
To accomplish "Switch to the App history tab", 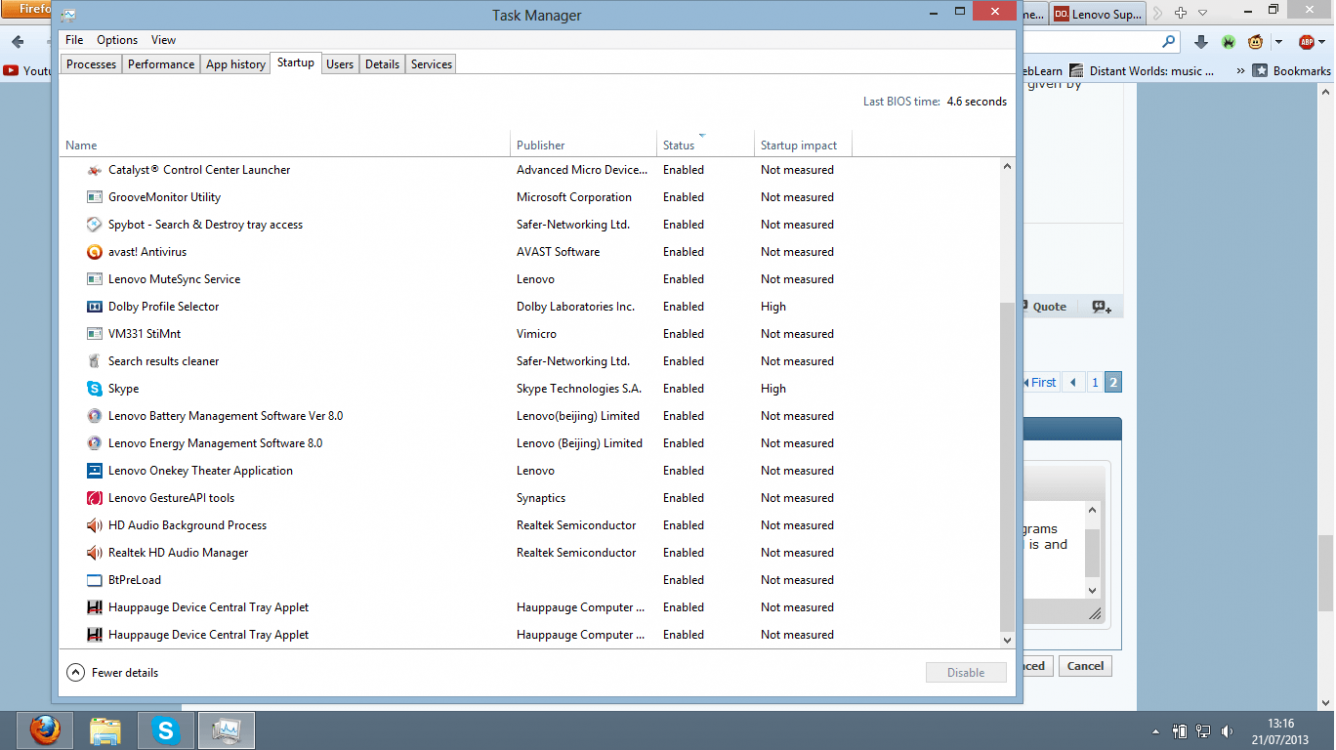I will click(x=235, y=64).
